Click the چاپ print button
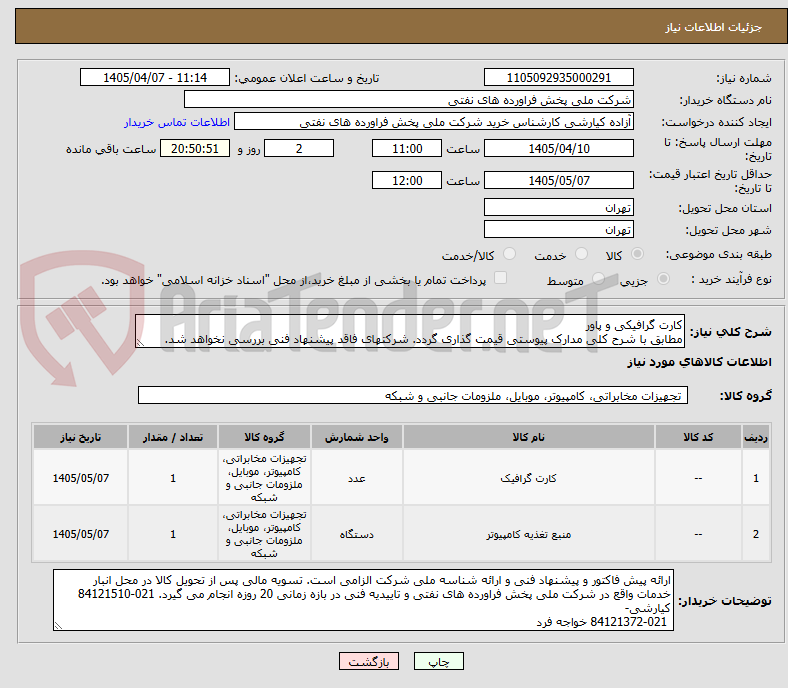Viewport: 788px width, 688px height. point(438,661)
